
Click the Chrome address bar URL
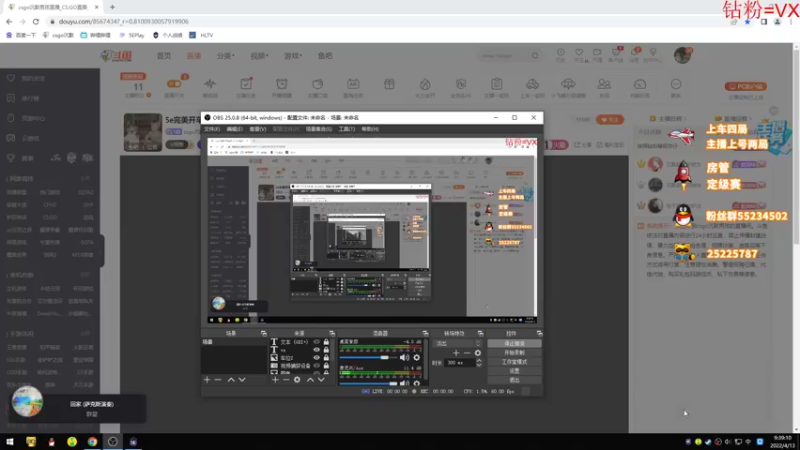123,21
